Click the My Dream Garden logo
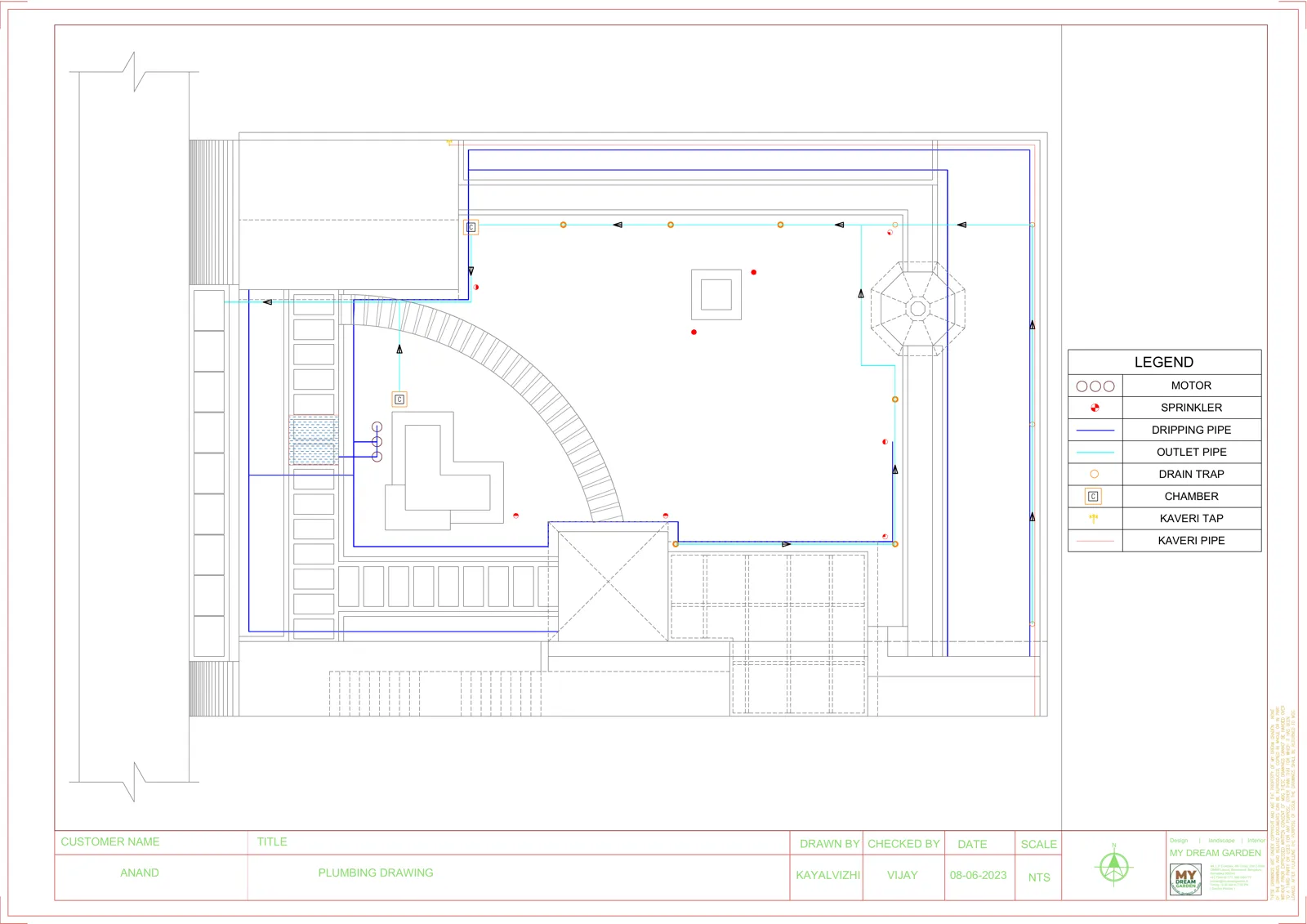1307x924 pixels. click(x=1185, y=880)
